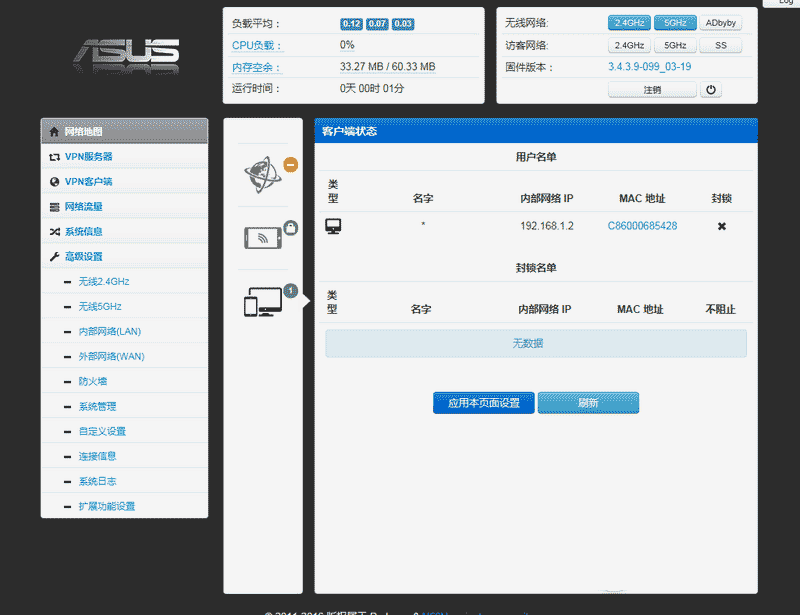Image resolution: width=800 pixels, height=615 pixels.
Task: Open 网络地图 menu item
Action: tap(124, 131)
